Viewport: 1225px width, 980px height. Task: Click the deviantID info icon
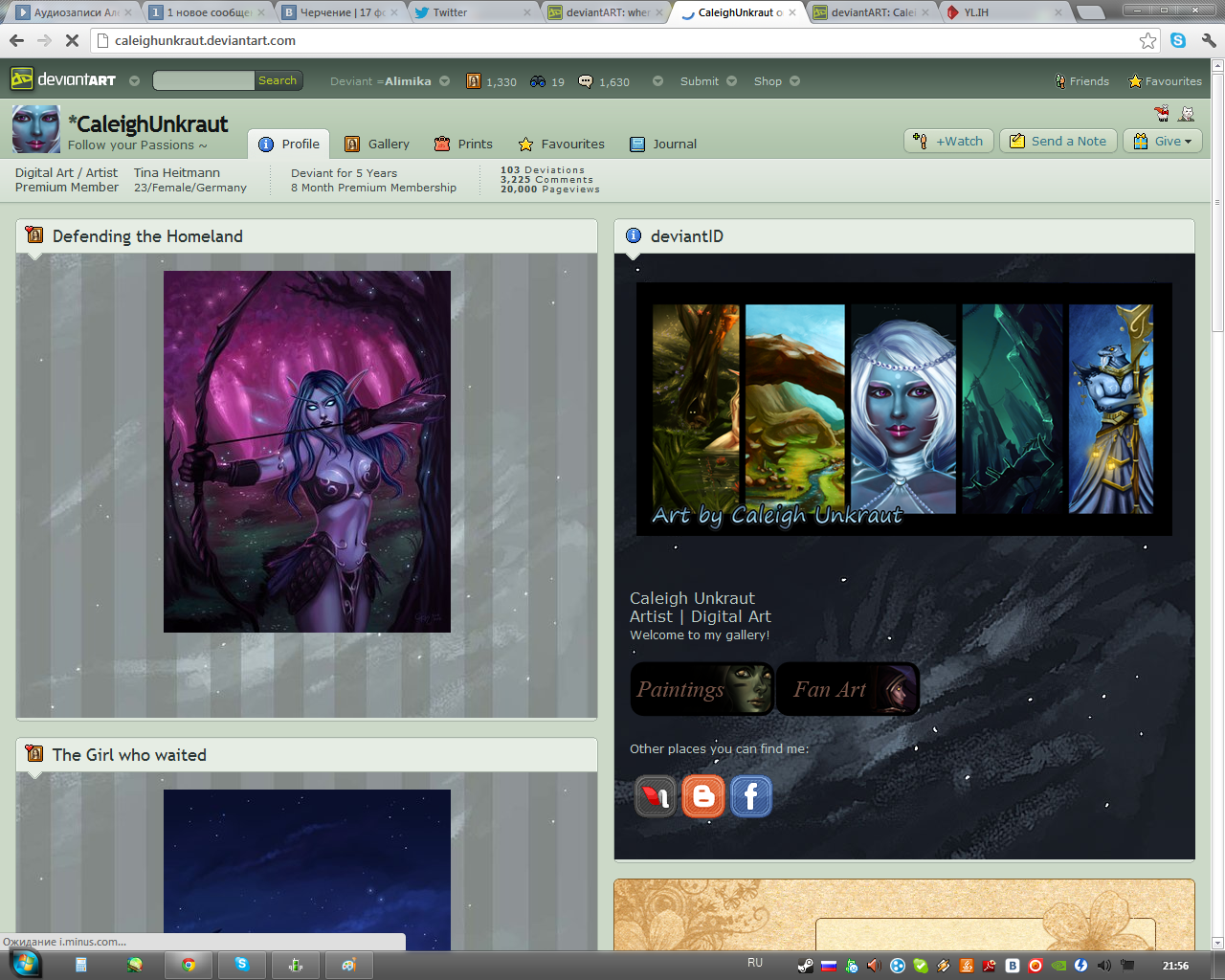tap(633, 235)
